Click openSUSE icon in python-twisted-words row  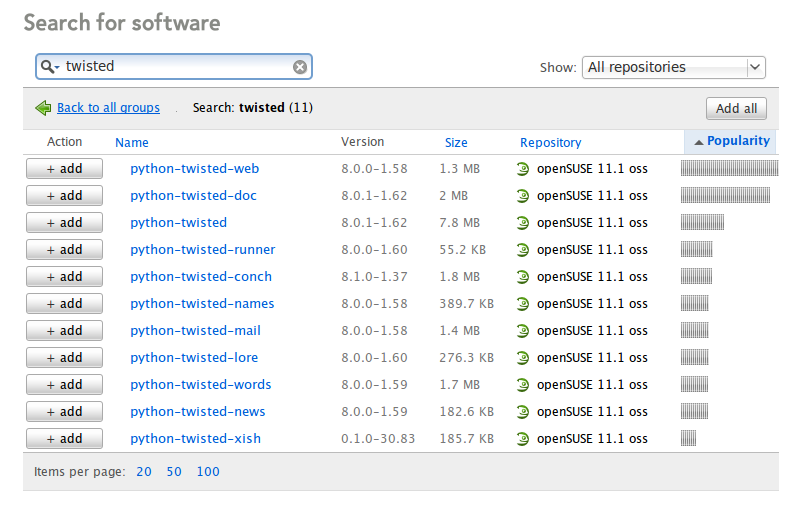click(x=523, y=385)
